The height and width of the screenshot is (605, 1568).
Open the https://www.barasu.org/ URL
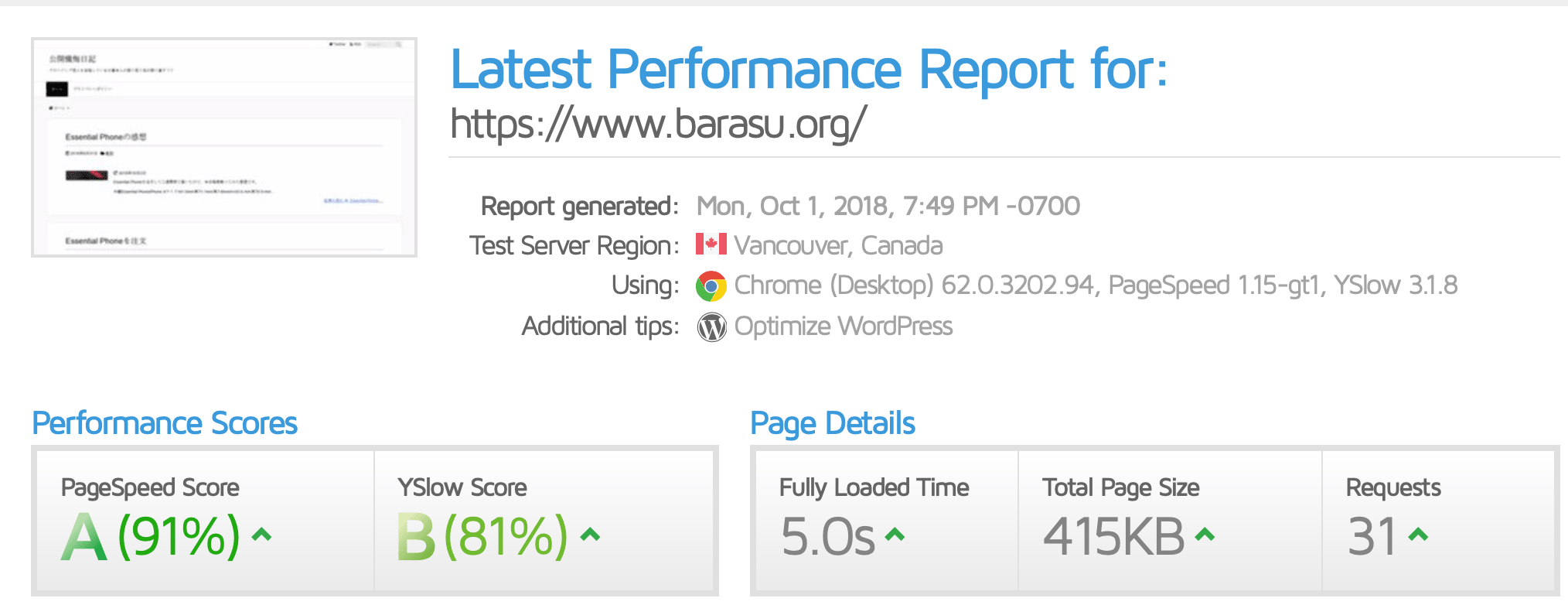tap(658, 124)
